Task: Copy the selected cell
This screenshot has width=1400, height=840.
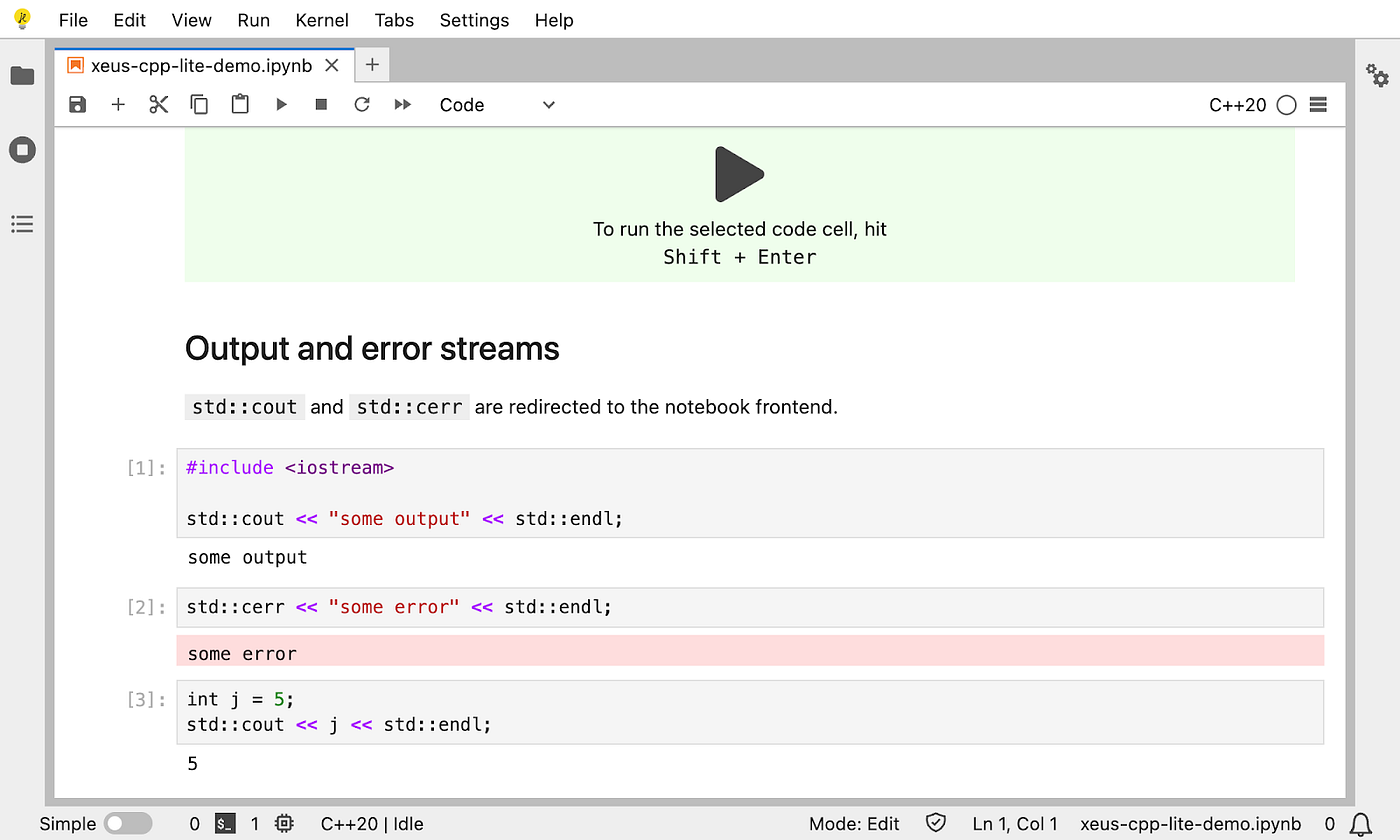Action: coord(199,105)
